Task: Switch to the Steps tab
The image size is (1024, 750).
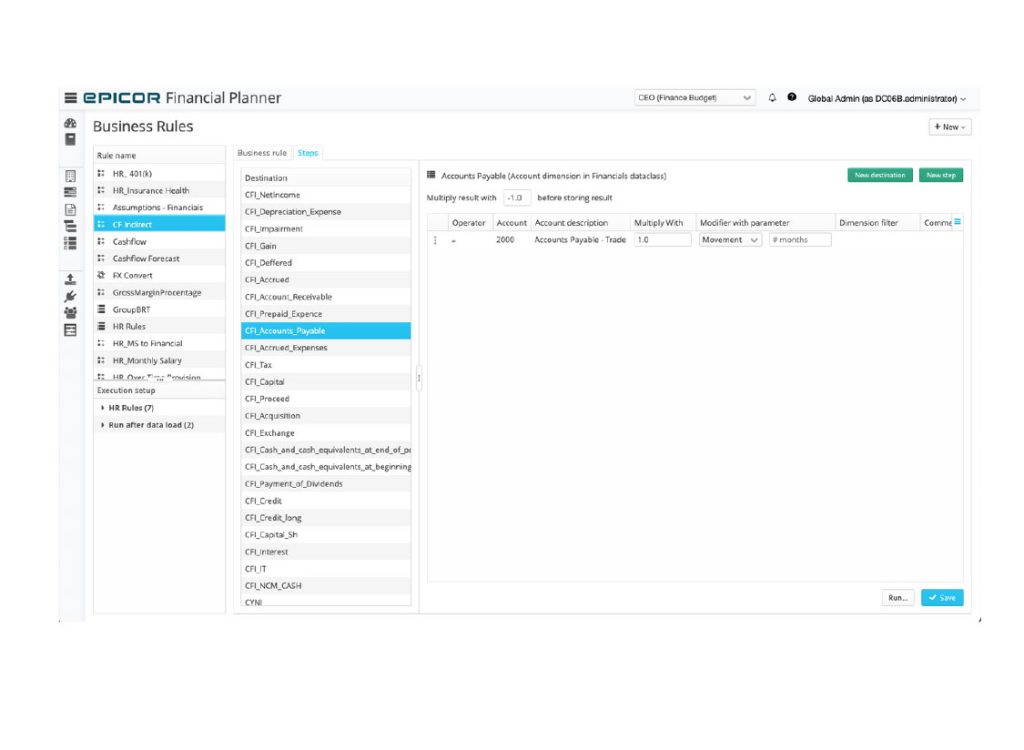Action: [x=308, y=152]
